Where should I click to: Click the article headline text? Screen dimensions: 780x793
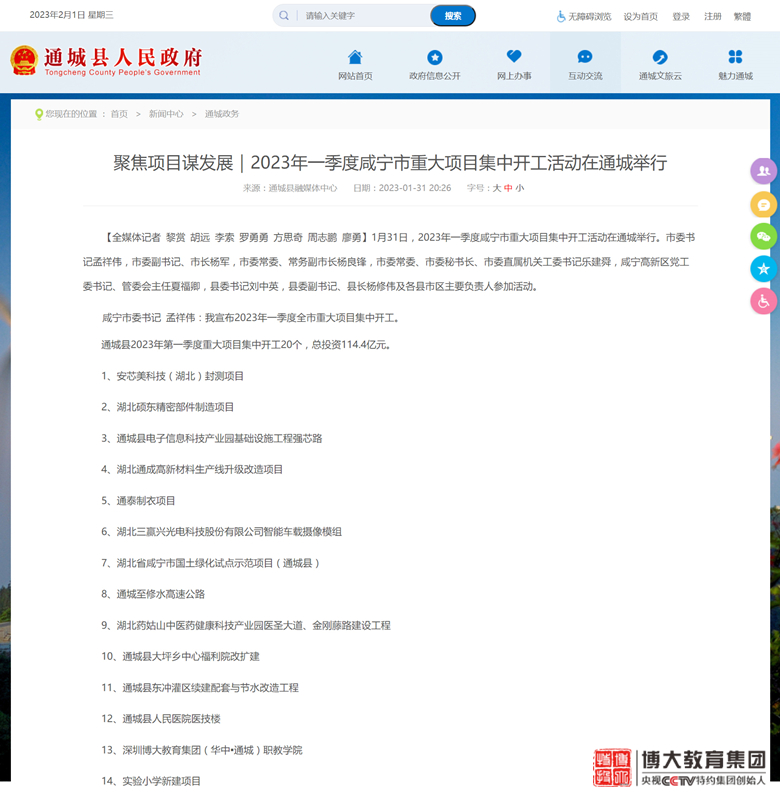(390, 163)
